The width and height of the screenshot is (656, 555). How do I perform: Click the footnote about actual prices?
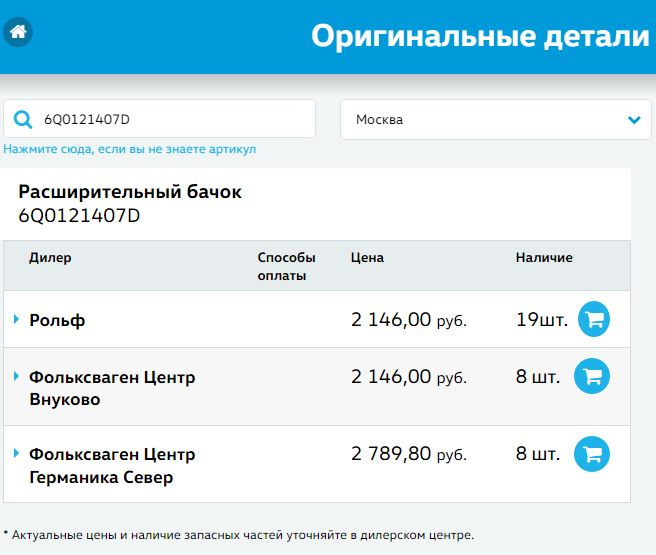(239, 535)
